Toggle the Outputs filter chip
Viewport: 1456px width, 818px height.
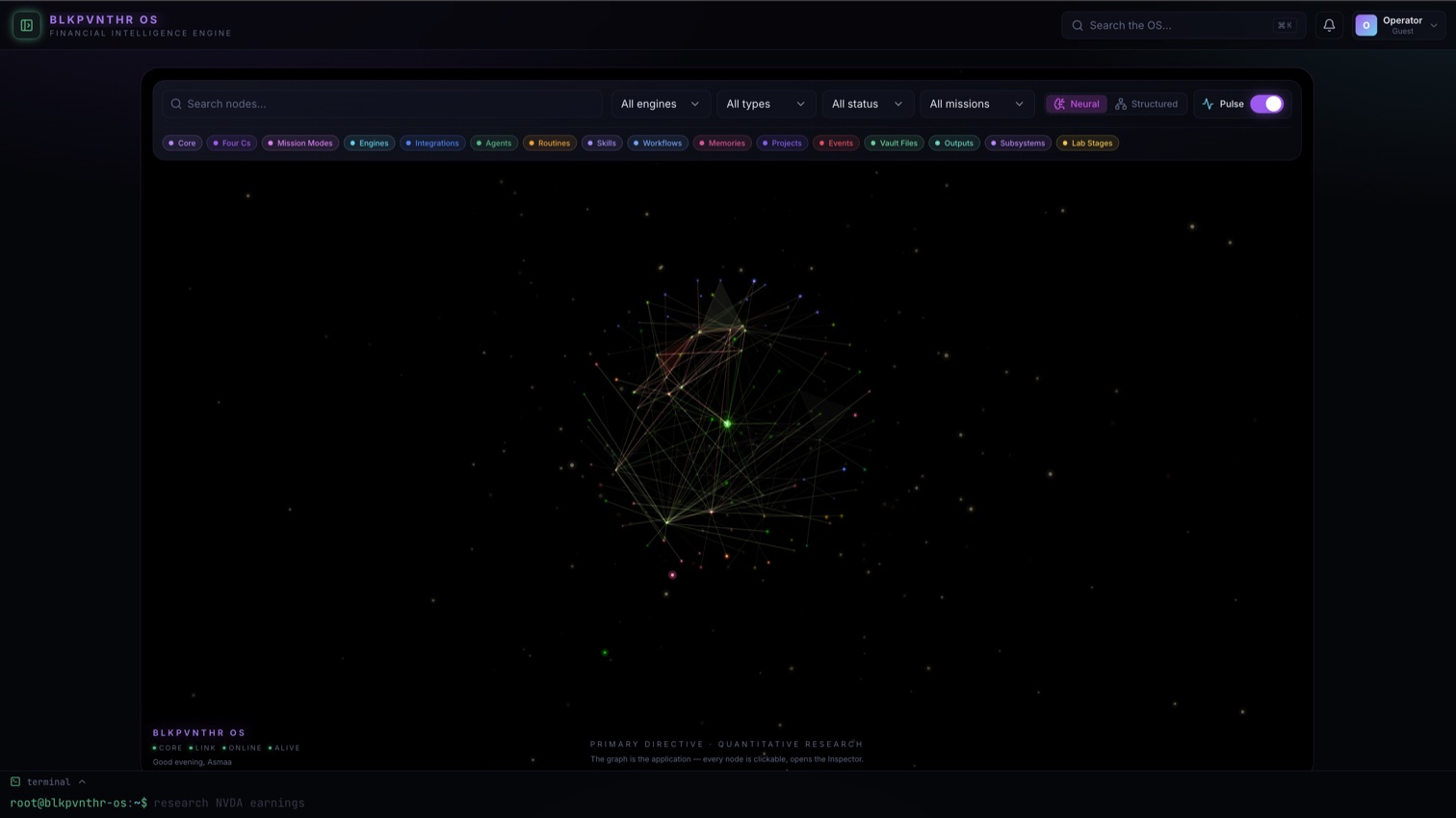tap(954, 143)
